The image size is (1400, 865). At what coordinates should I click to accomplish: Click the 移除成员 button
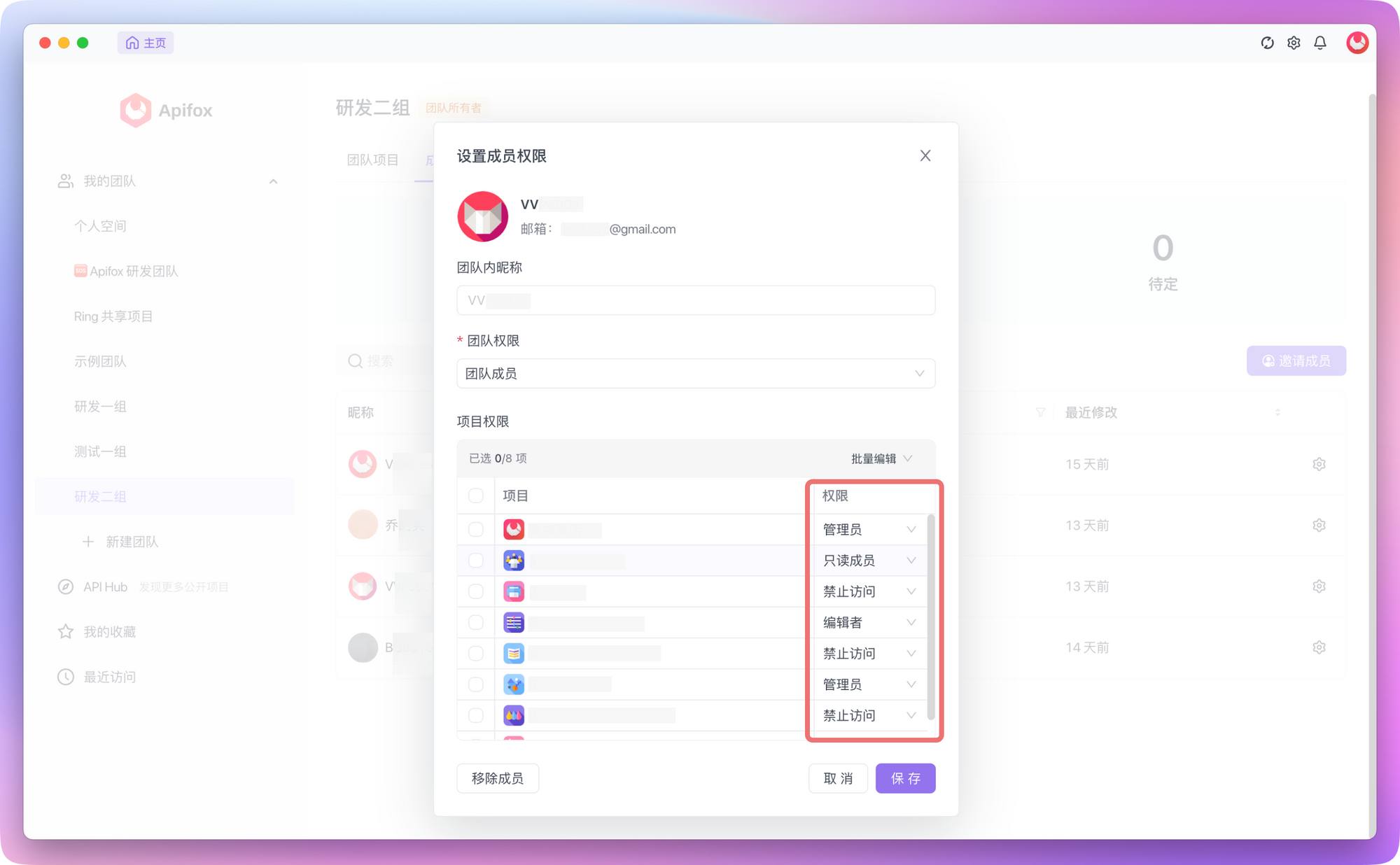coord(498,778)
